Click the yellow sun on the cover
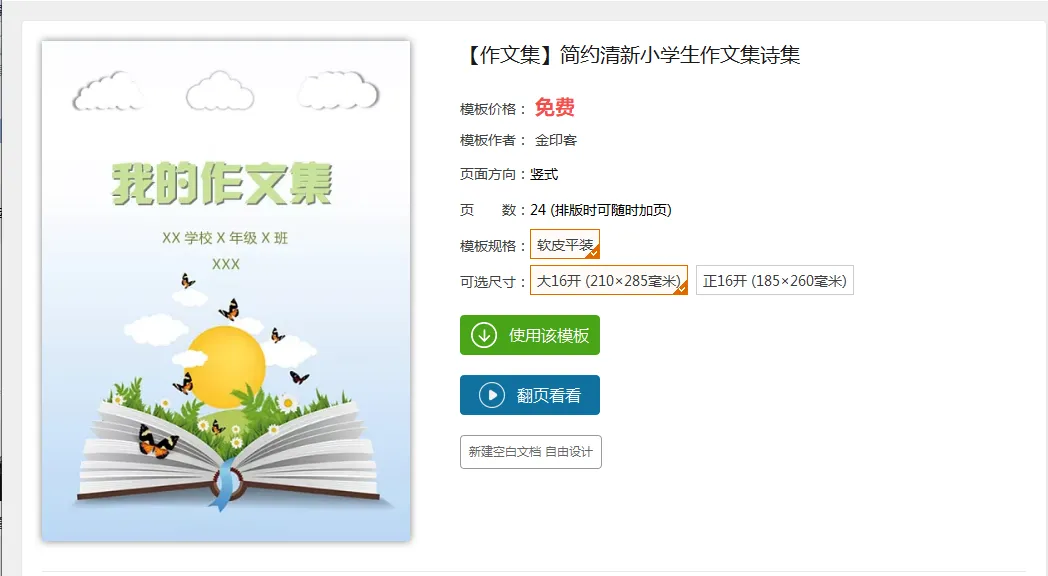The image size is (1048, 576). (x=225, y=366)
